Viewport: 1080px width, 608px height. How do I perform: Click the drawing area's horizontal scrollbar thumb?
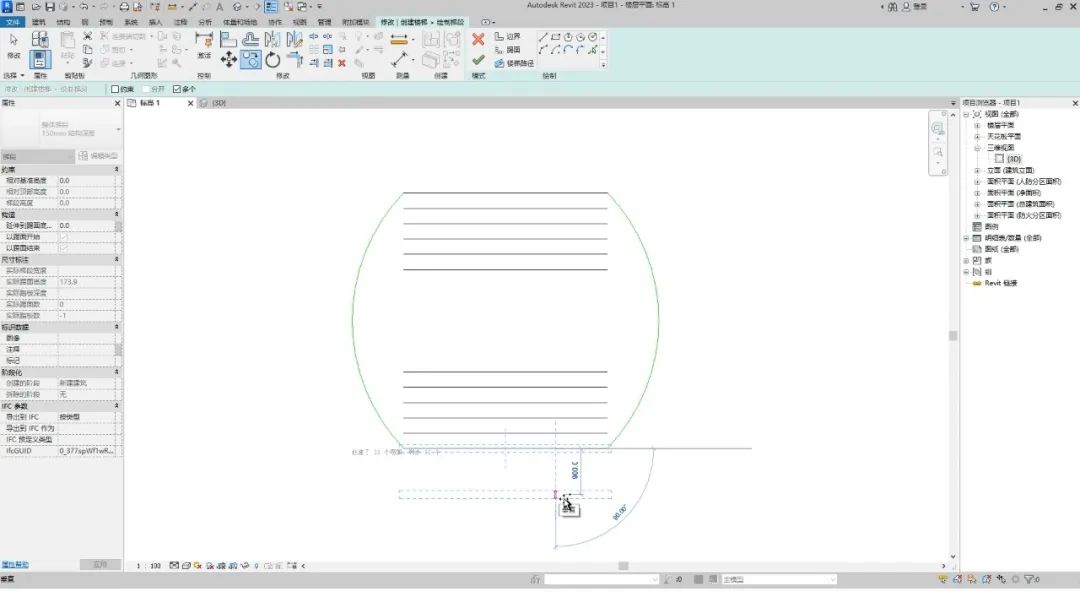623,566
